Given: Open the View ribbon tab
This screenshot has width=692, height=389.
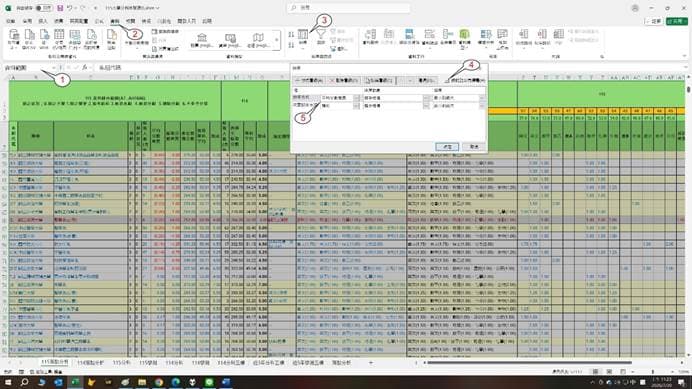Looking at the screenshot, I should [x=146, y=21].
